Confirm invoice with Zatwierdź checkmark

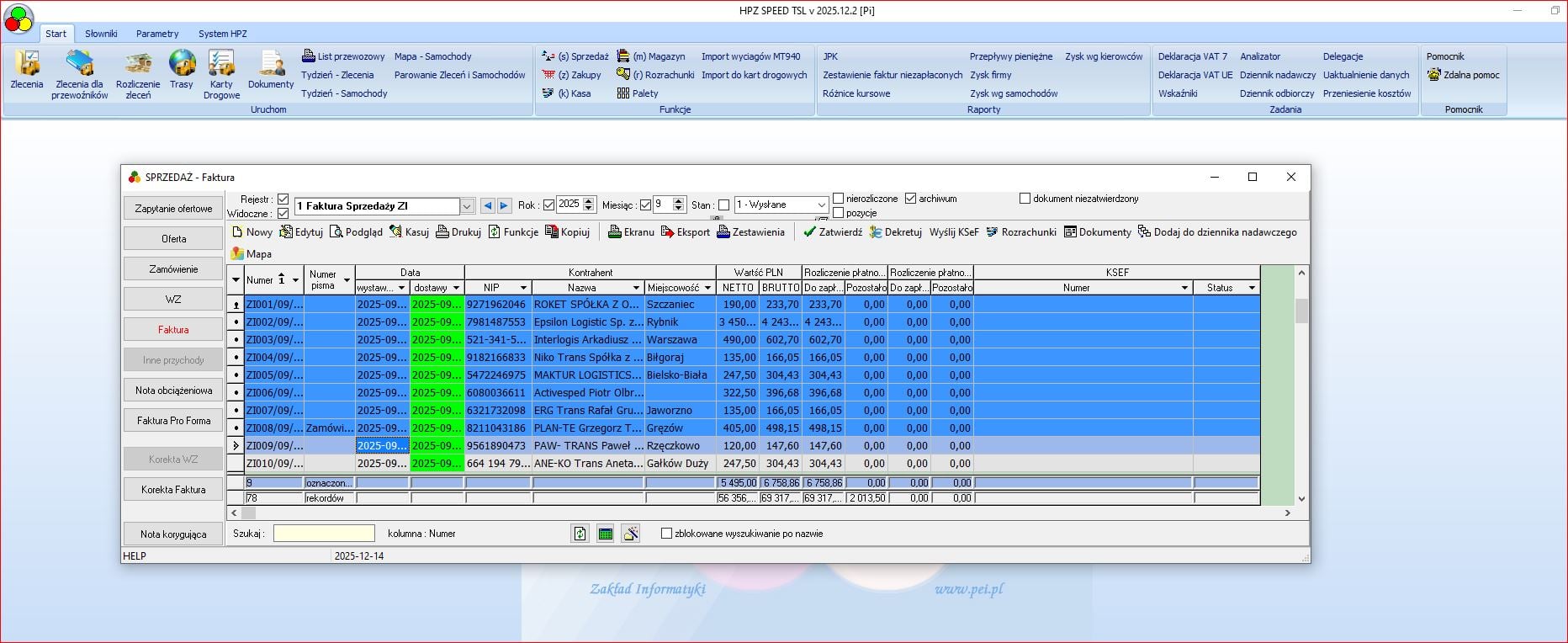click(833, 232)
